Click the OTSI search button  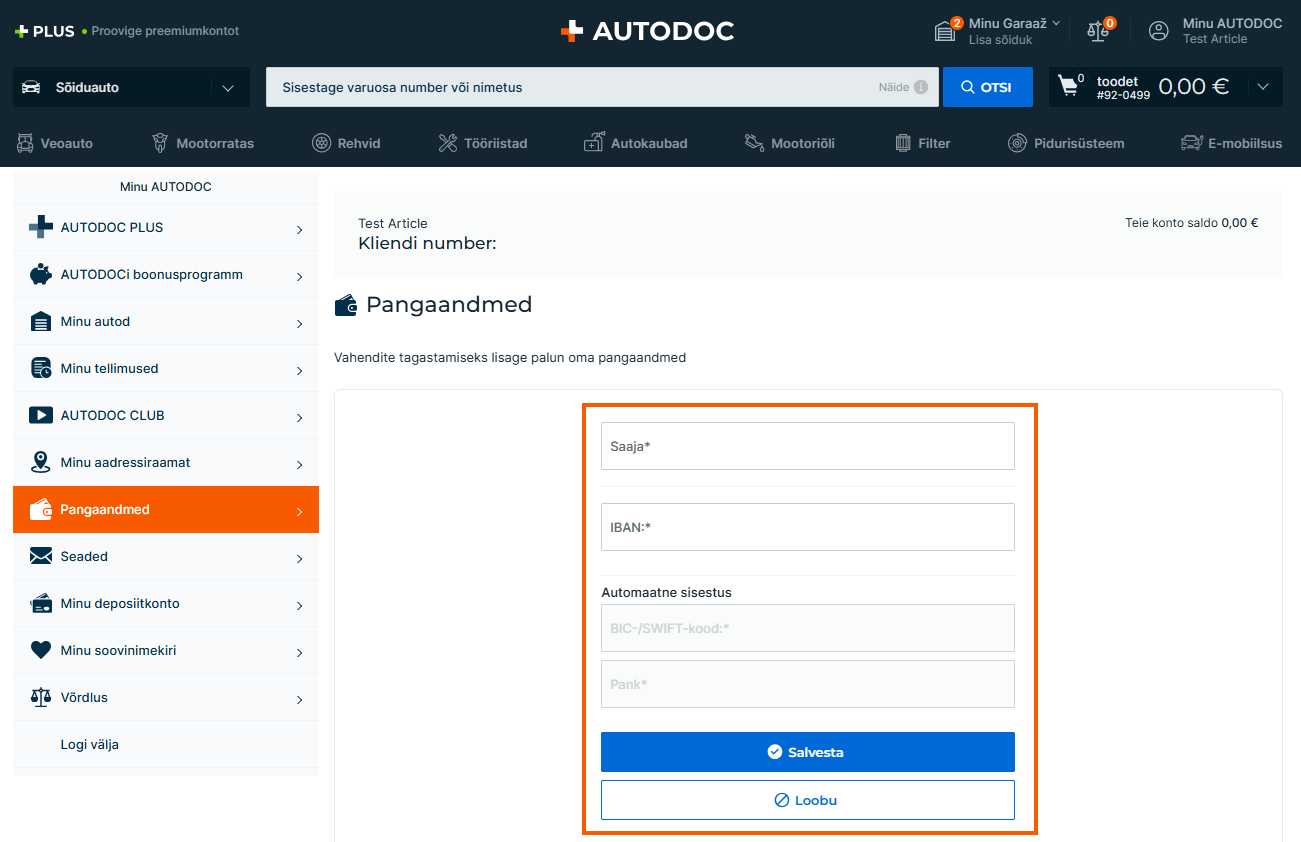coord(987,87)
